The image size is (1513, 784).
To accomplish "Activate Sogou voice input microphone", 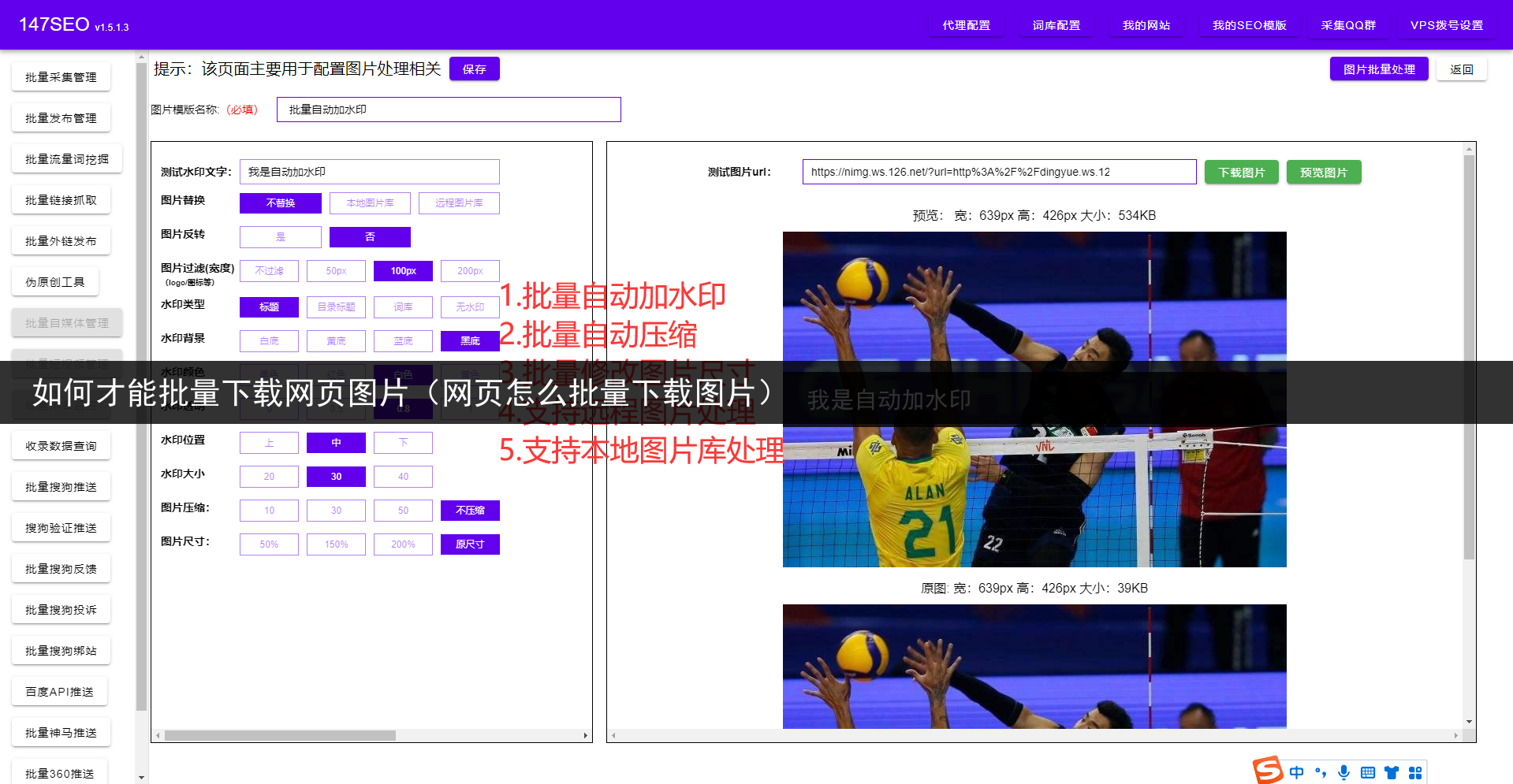I will [x=1344, y=773].
